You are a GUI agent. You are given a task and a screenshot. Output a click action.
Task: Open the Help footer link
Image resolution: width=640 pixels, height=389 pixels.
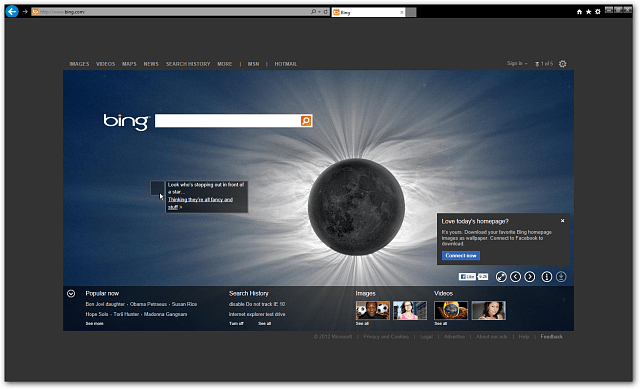point(524,337)
